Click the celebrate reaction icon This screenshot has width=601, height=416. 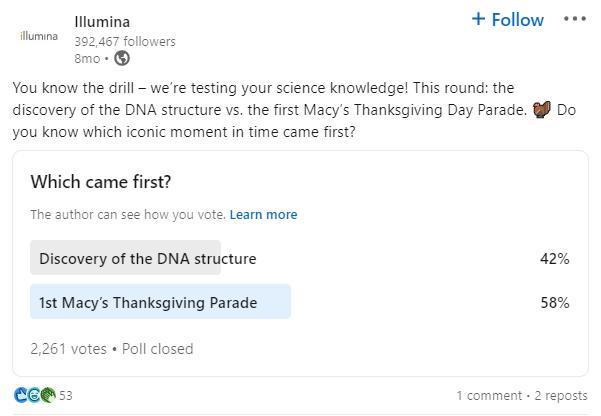(x=33, y=395)
